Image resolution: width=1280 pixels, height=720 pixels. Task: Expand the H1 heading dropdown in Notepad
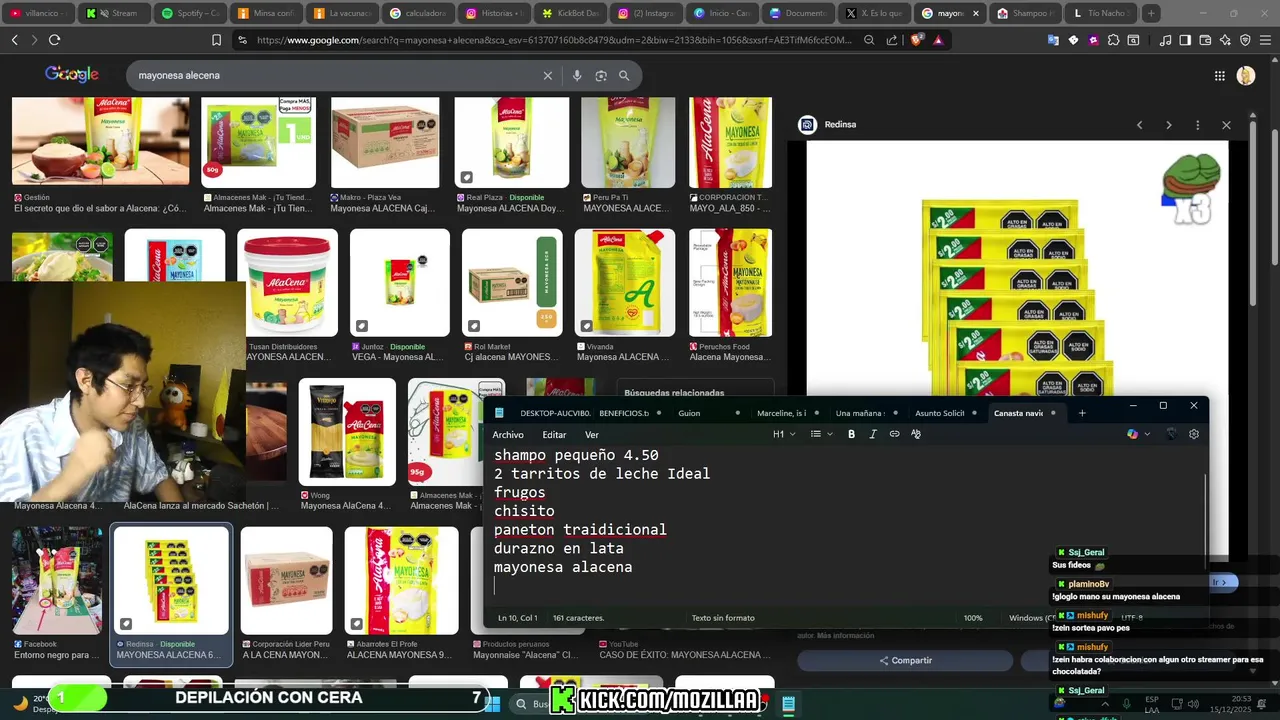[784, 434]
